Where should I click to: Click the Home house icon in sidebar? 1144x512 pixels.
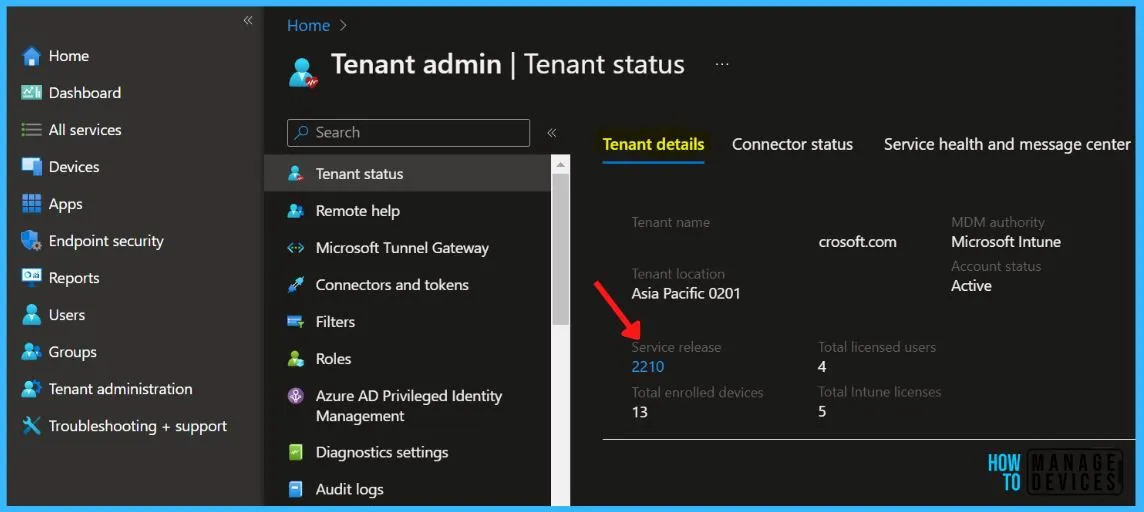click(x=31, y=56)
